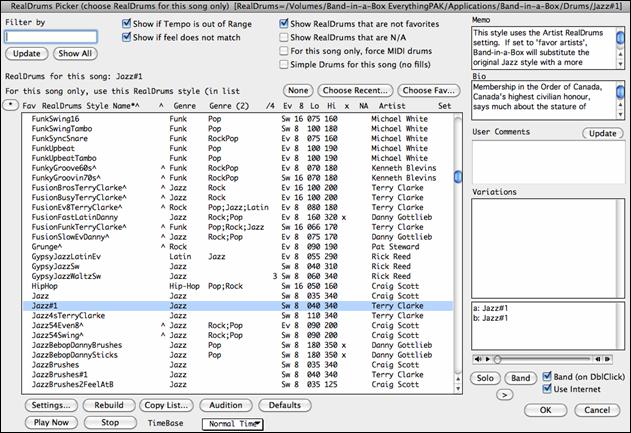Viewport: 631px width, 433px height.
Task: Select the 'HipHop' row
Action: coord(237,286)
